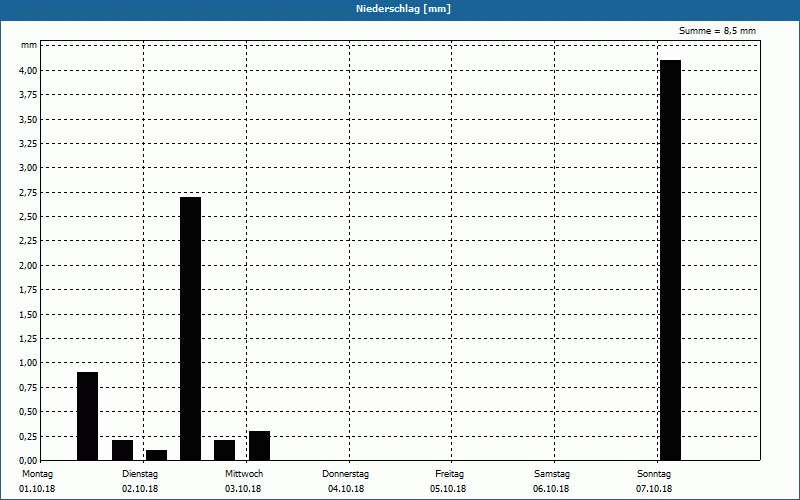Screen dimensions: 800x500
Task: Click the 0,25 y-axis value
Action: coord(28,436)
